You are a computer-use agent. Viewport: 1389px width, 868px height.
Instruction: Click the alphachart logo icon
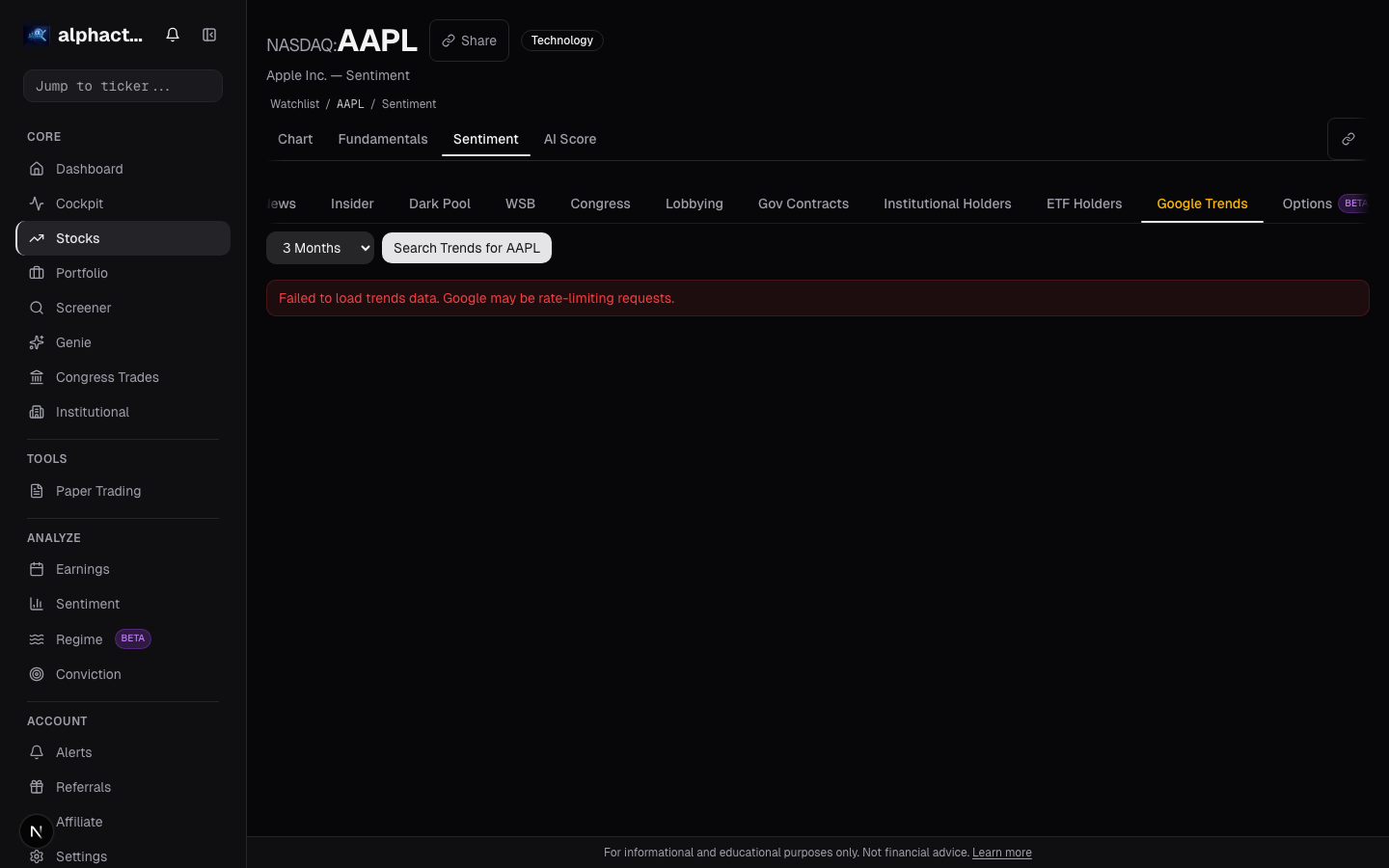click(37, 35)
